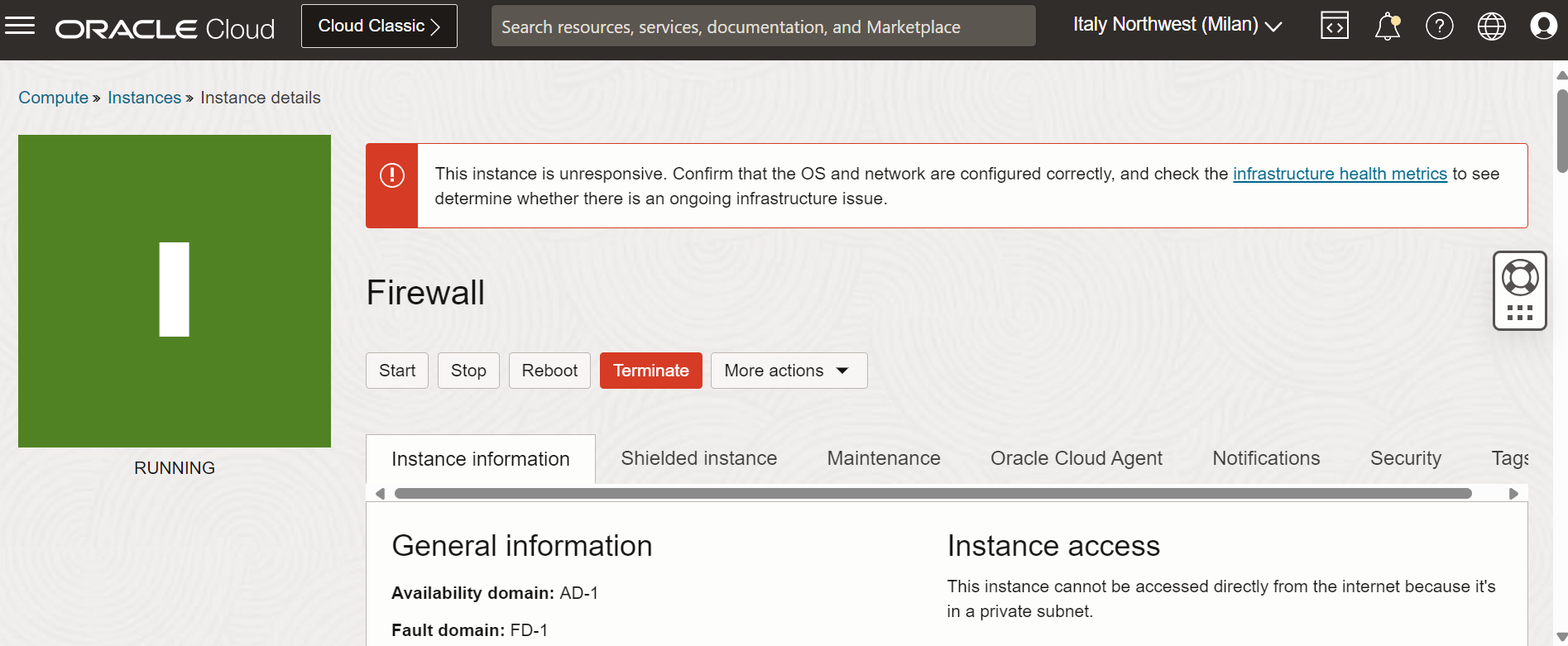
Task: Click the tab strip right scroll arrow
Action: (x=1513, y=494)
